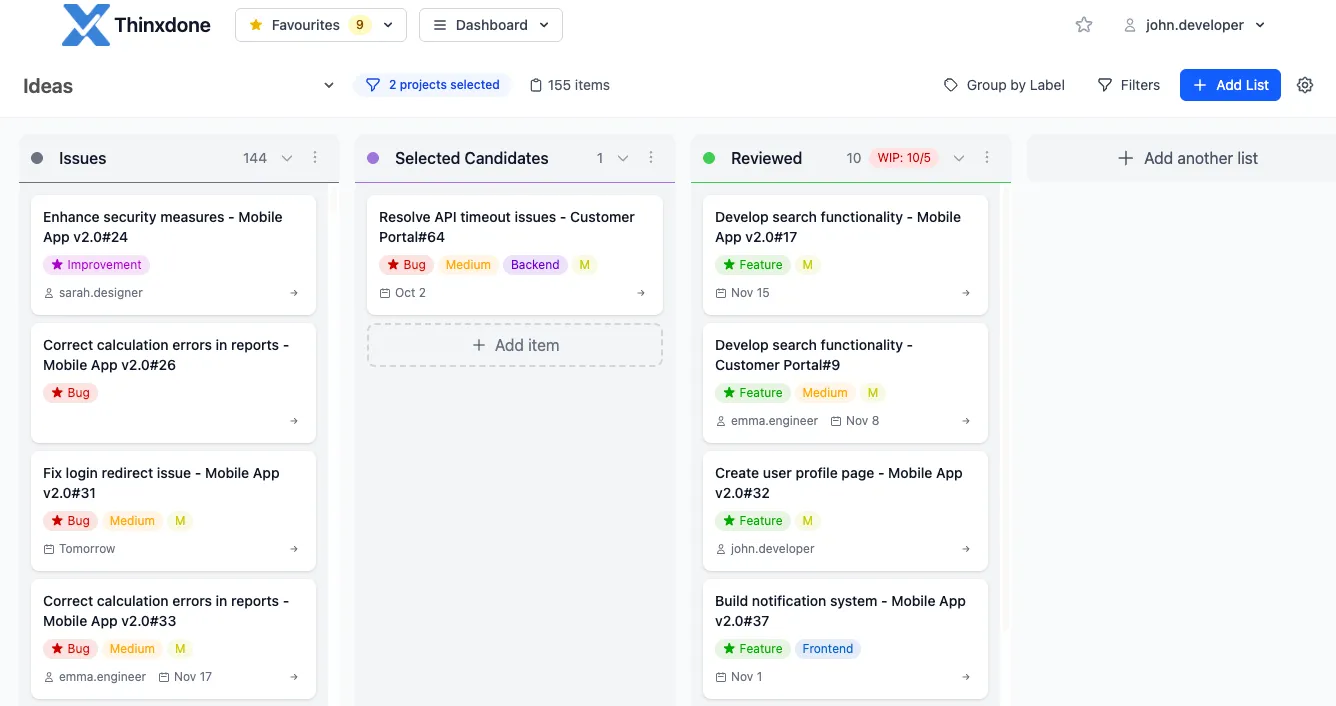Screen dimensions: 1336x706
Task: Click the Group by Label icon
Action: tap(950, 85)
